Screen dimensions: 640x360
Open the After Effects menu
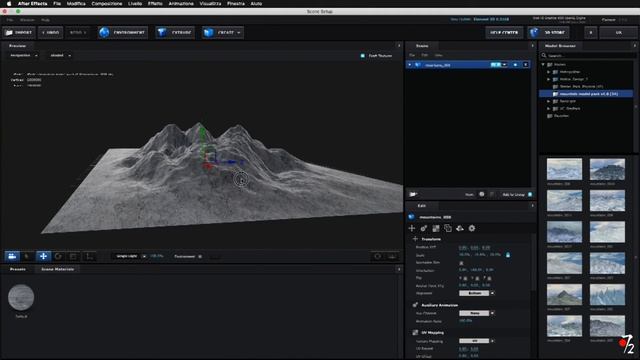(32, 3)
